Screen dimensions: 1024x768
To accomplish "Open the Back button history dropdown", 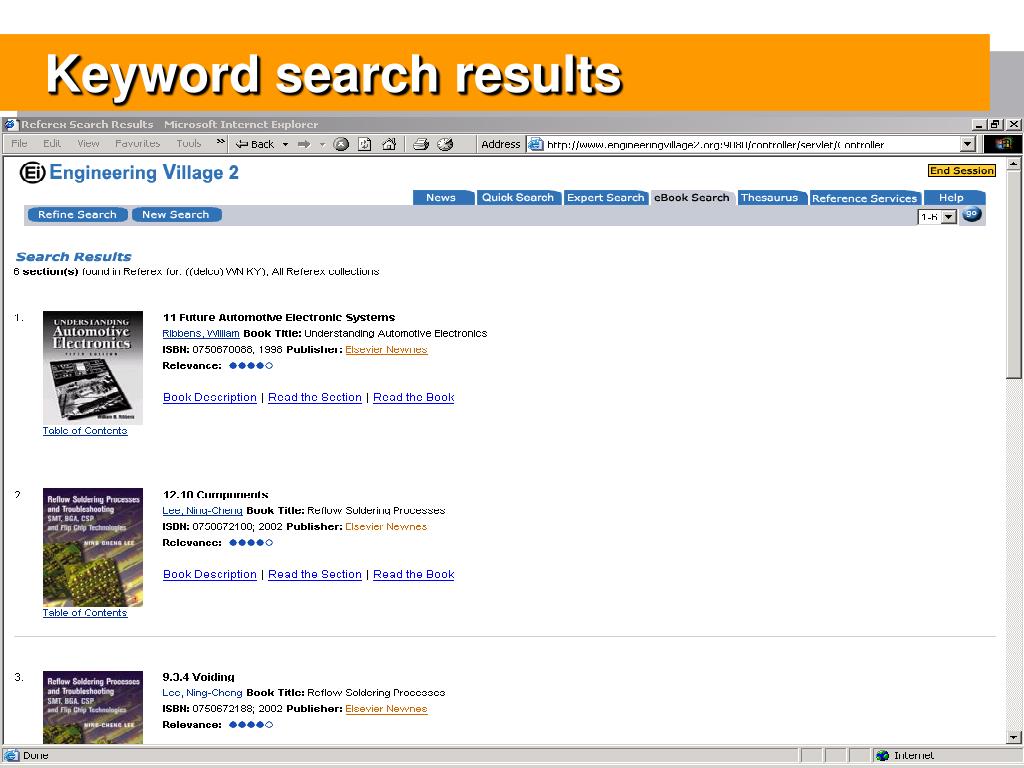I will (x=285, y=144).
